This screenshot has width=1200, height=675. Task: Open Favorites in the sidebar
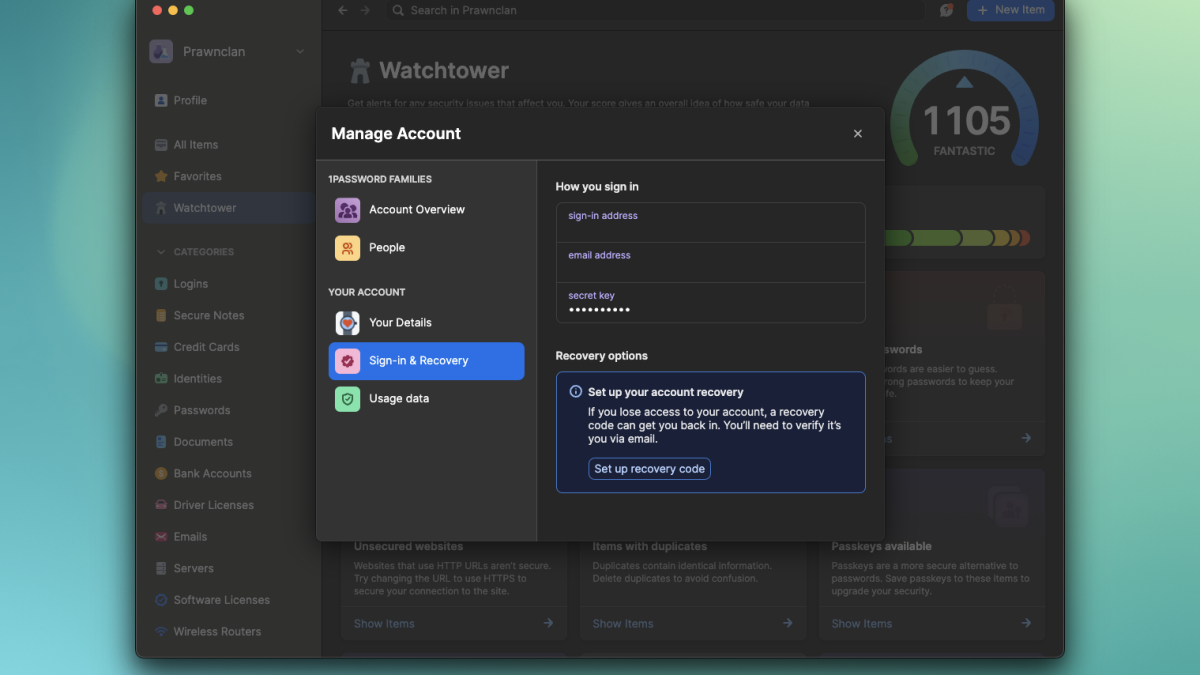pyautogui.click(x=197, y=177)
